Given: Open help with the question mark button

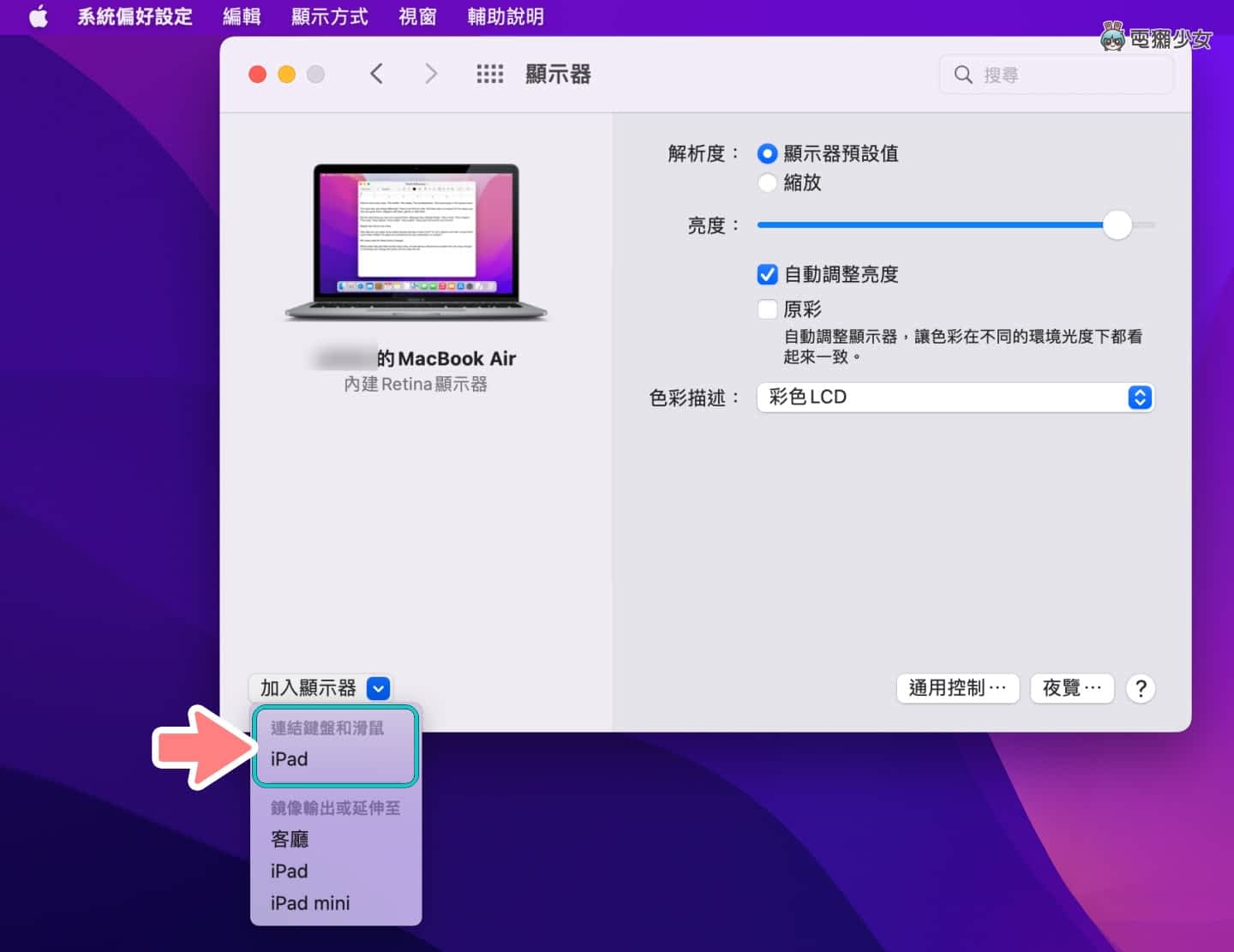Looking at the screenshot, I should [x=1141, y=688].
